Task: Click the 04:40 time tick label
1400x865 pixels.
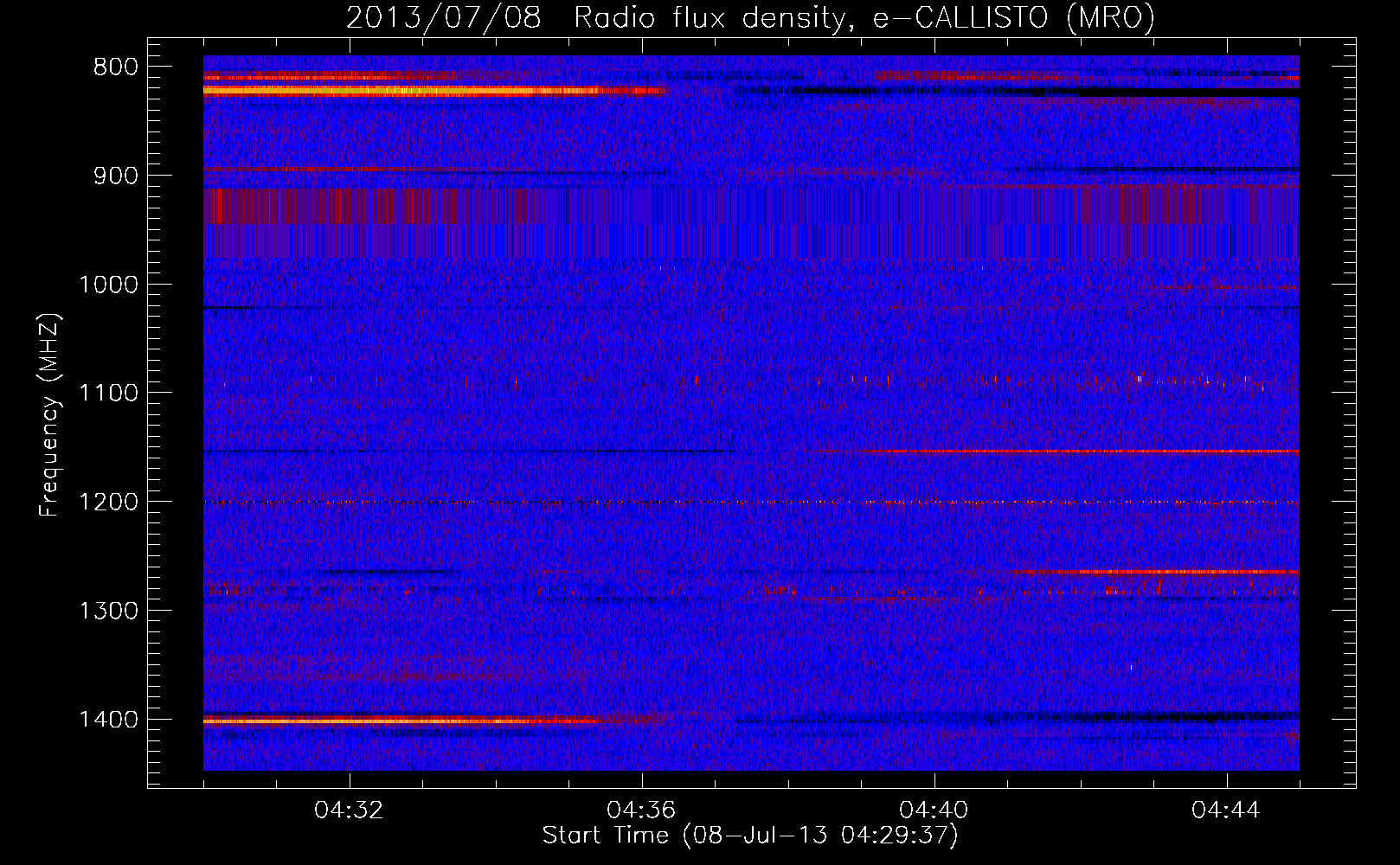Action: [934, 811]
